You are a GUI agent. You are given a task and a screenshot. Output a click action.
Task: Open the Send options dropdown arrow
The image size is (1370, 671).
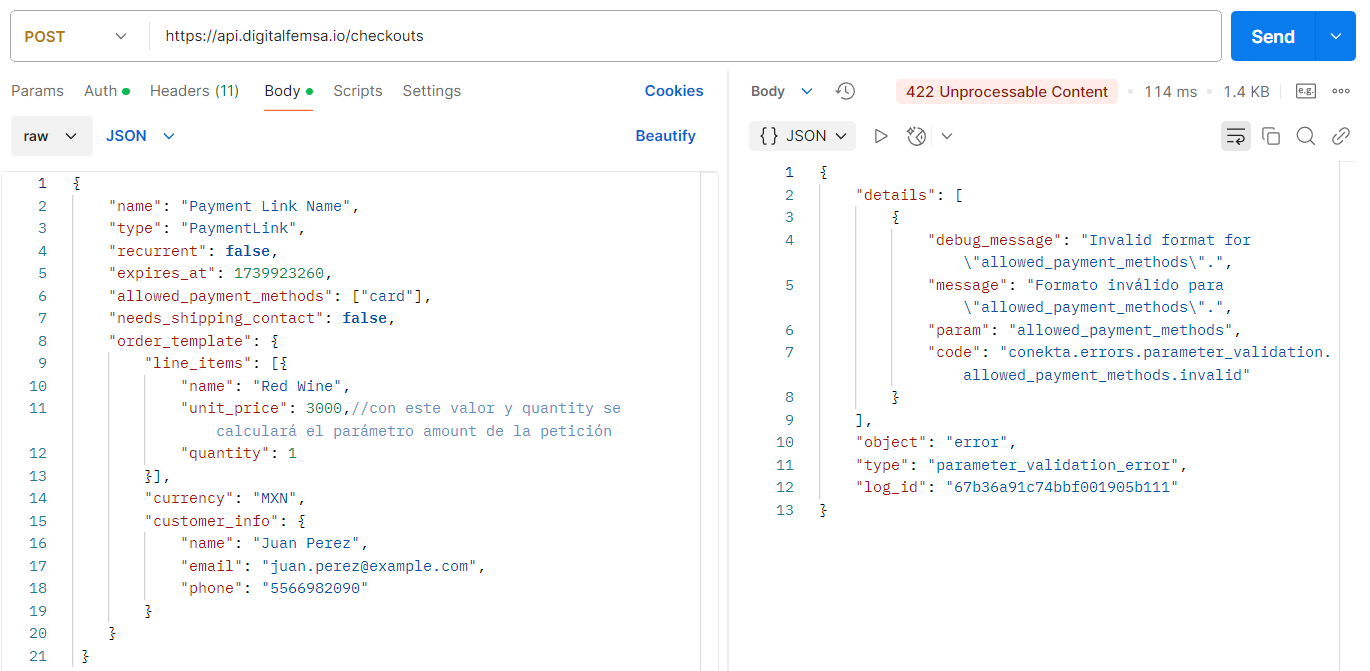point(1336,37)
